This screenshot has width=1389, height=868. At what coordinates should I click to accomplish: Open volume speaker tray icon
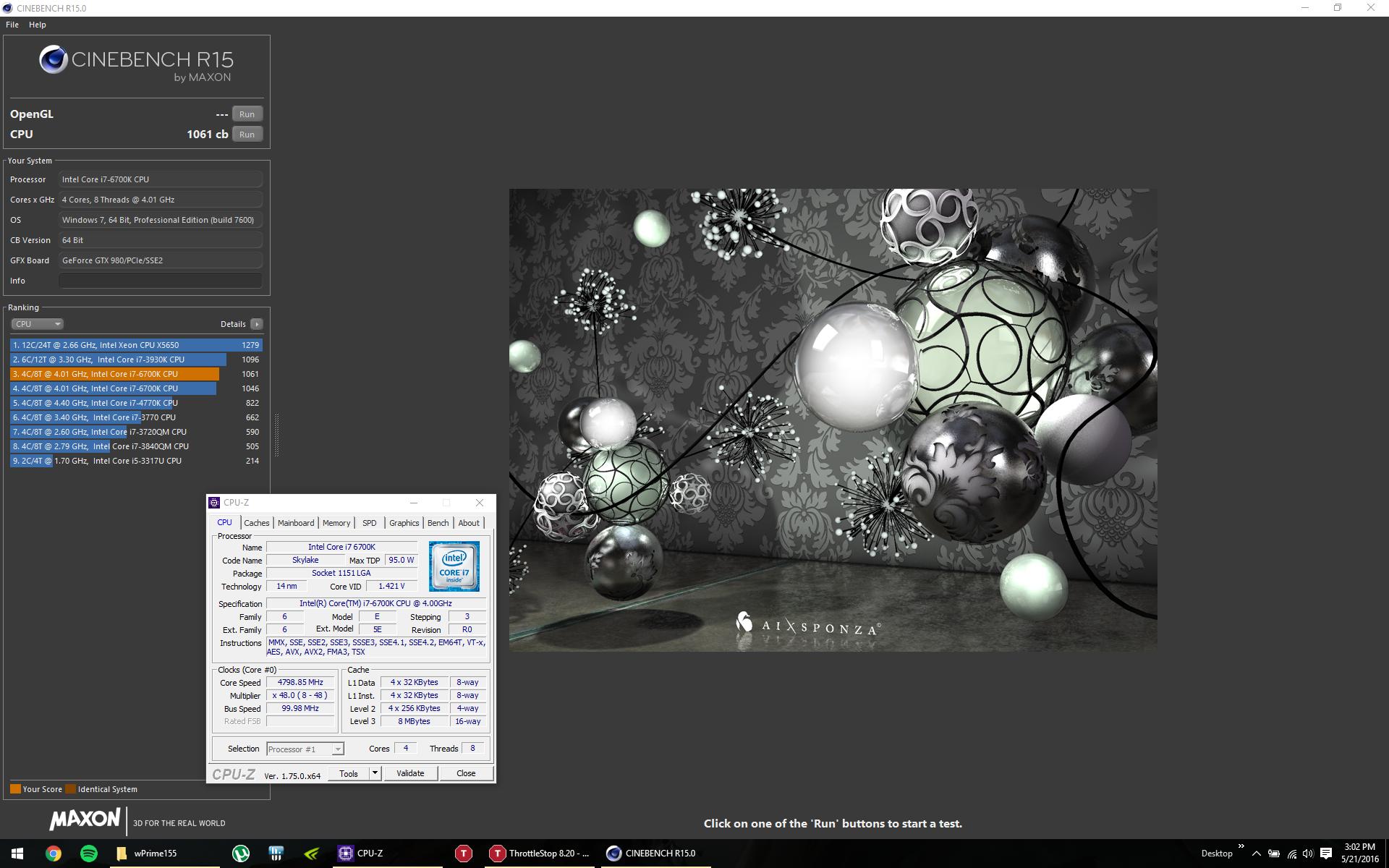click(1308, 854)
